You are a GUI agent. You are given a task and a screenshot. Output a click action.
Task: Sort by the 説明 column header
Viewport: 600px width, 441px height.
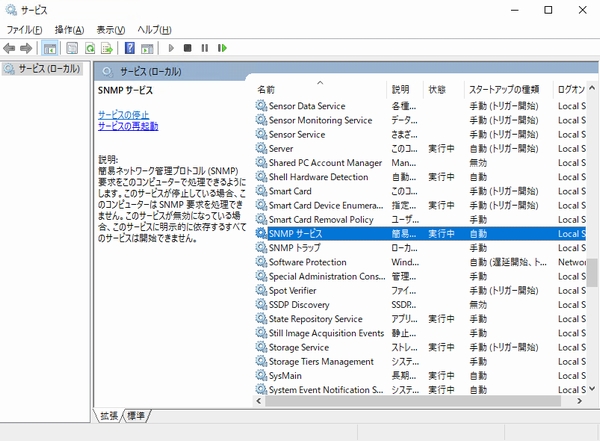(405, 90)
